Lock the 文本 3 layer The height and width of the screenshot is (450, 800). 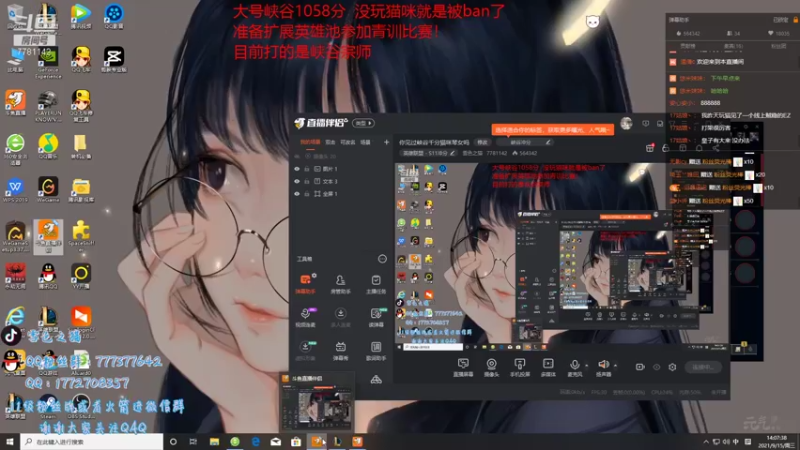point(307,181)
